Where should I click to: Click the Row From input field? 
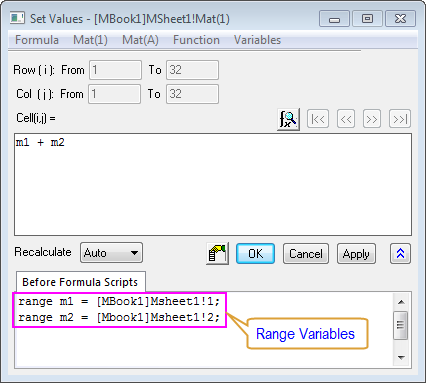[115, 70]
